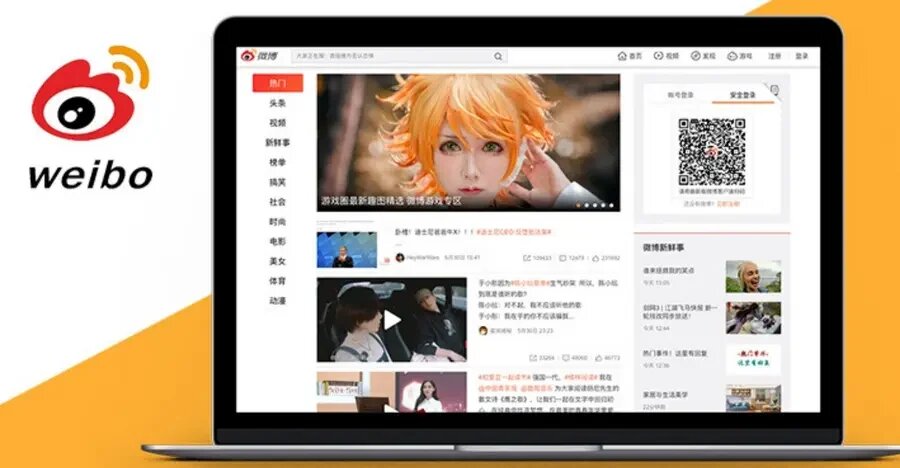900x468 pixels.
Task: Open the 热门事件 news item title
Action: tap(675, 354)
